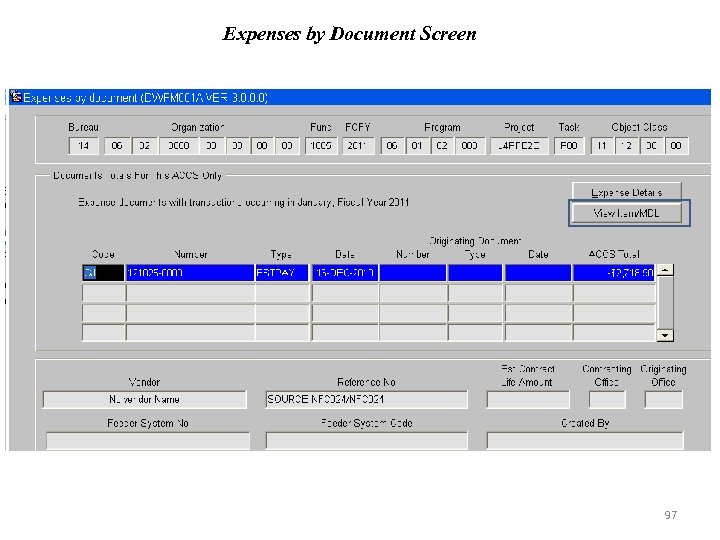Select the highlighted document Code cell
The image size is (720, 540).
click(x=103, y=273)
